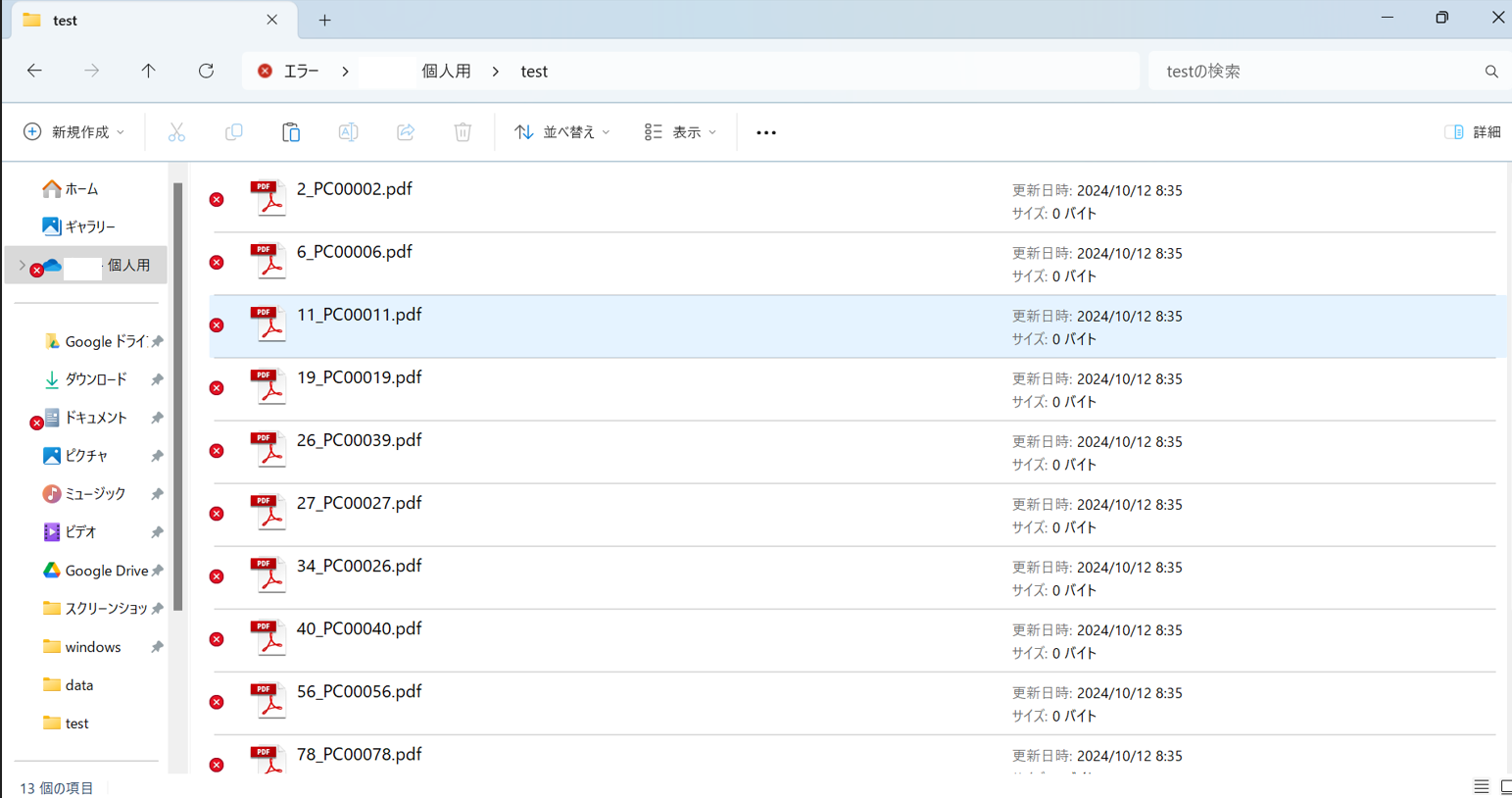The image size is (1512, 798).
Task: Open the 並べ替え sort dropdown
Action: point(562,132)
